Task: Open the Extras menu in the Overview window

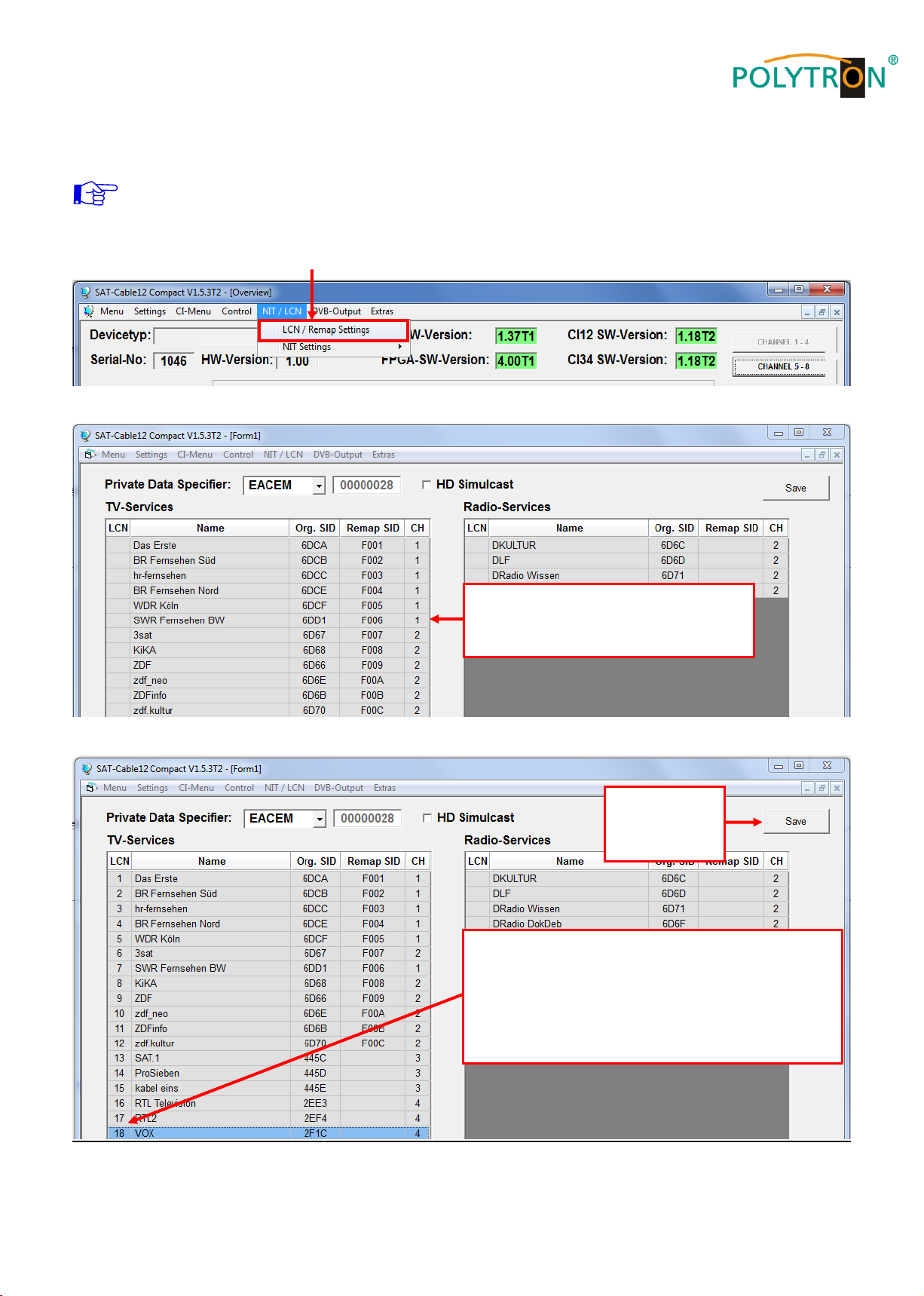Action: pyautogui.click(x=382, y=311)
